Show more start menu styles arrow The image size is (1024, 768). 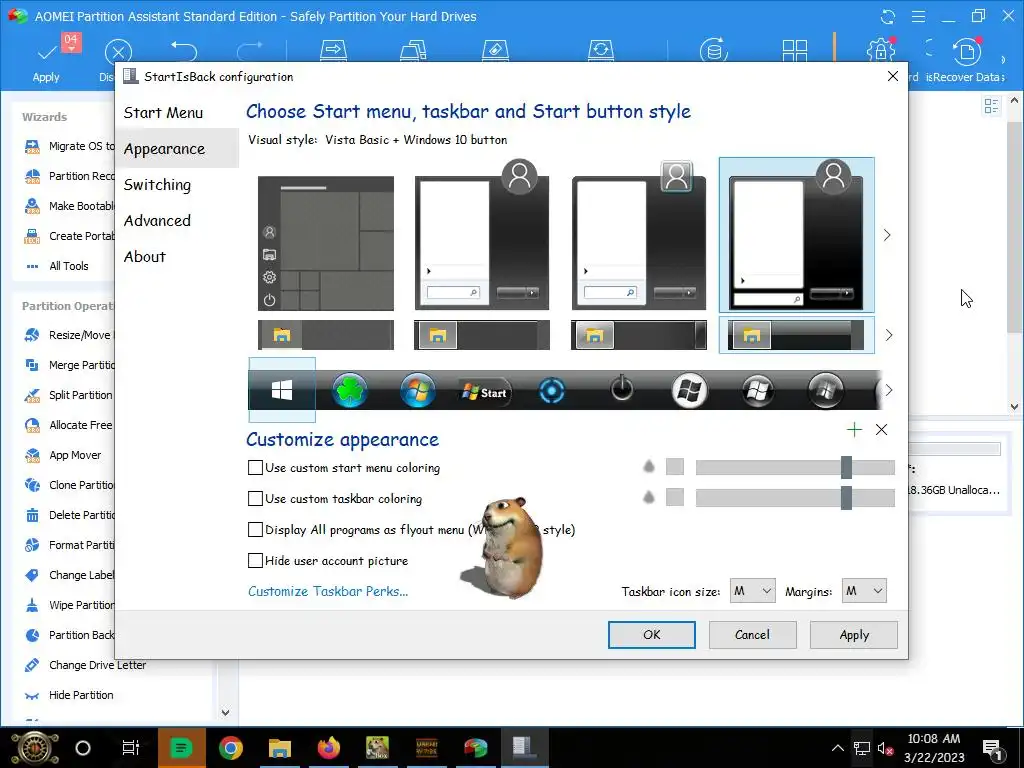click(887, 235)
